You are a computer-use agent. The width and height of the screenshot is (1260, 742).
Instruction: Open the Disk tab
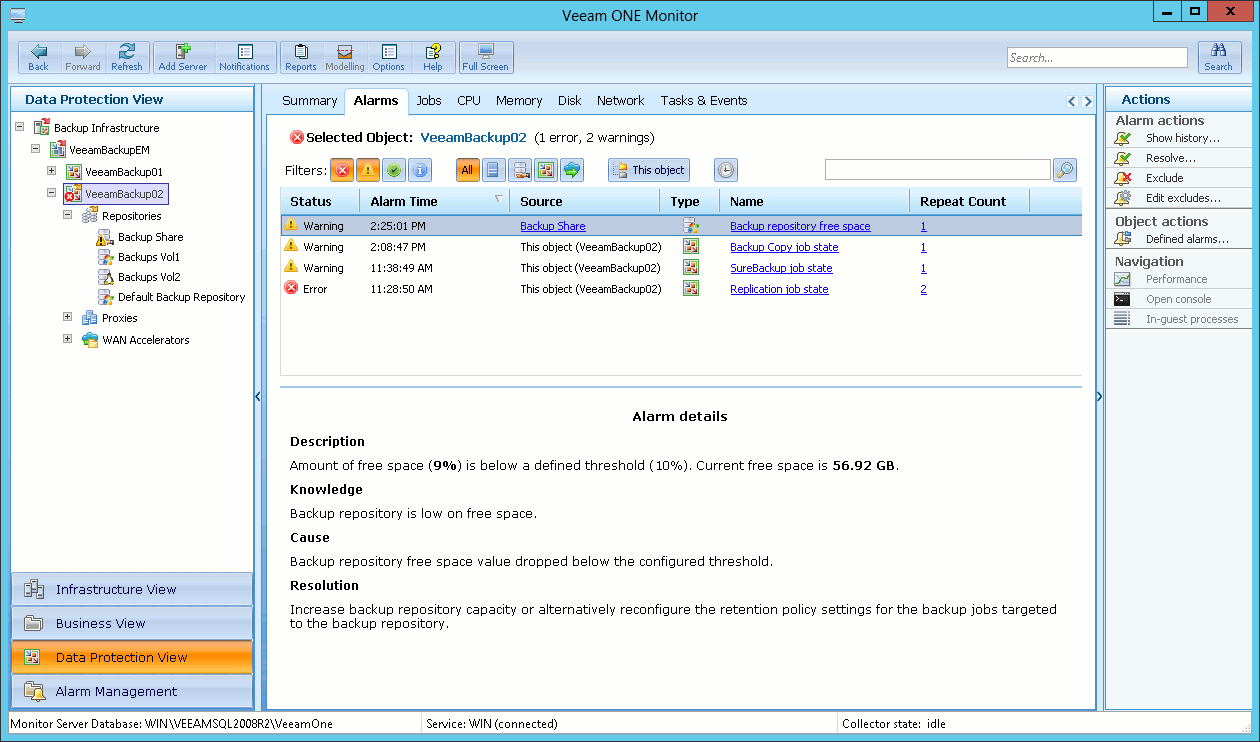(570, 101)
